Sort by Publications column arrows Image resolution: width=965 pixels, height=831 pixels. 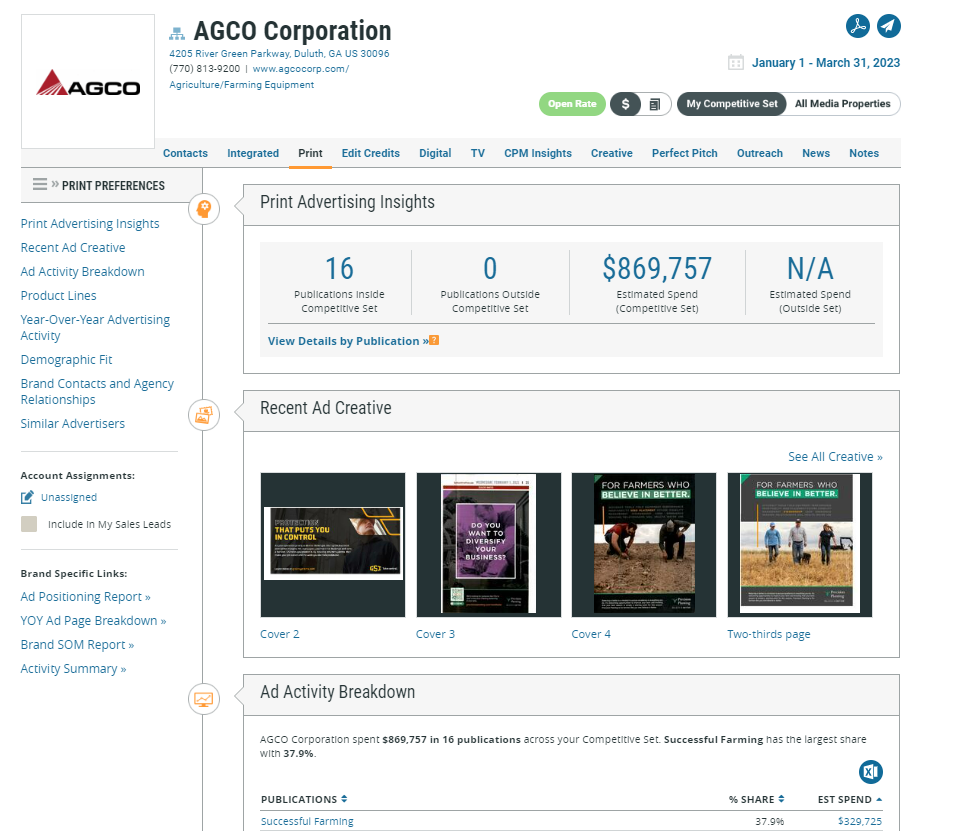[x=344, y=799]
